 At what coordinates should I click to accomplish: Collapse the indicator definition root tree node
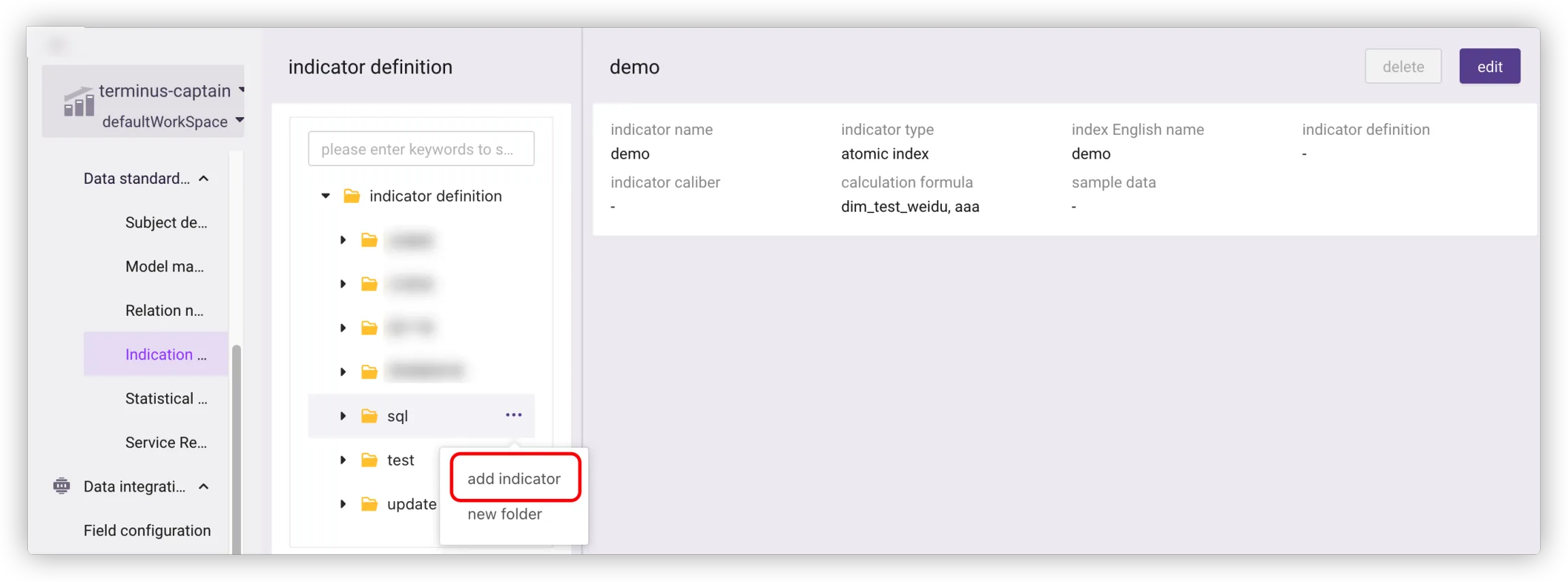pyautogui.click(x=326, y=196)
